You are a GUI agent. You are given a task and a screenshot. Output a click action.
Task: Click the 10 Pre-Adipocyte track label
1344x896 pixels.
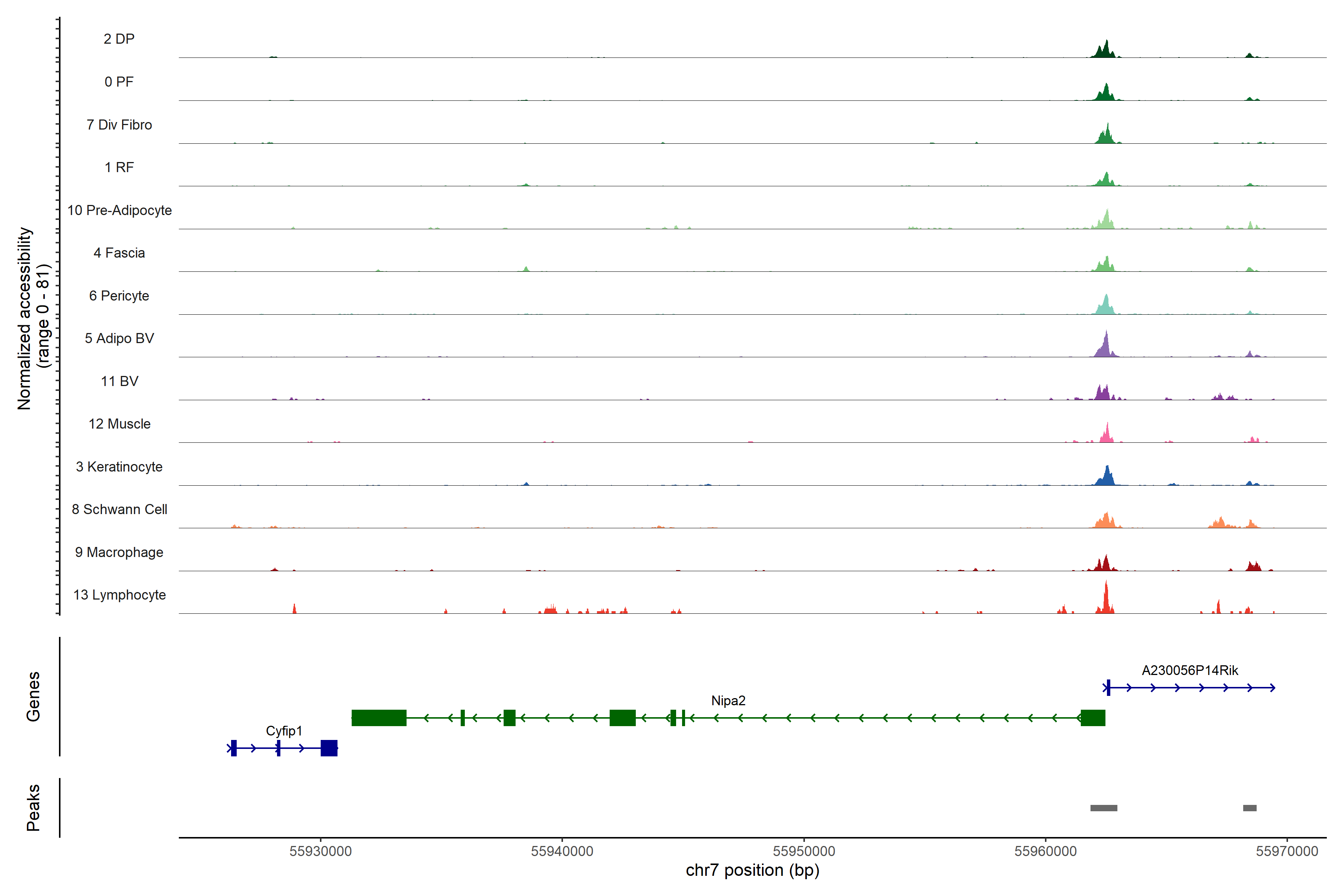[119, 210]
